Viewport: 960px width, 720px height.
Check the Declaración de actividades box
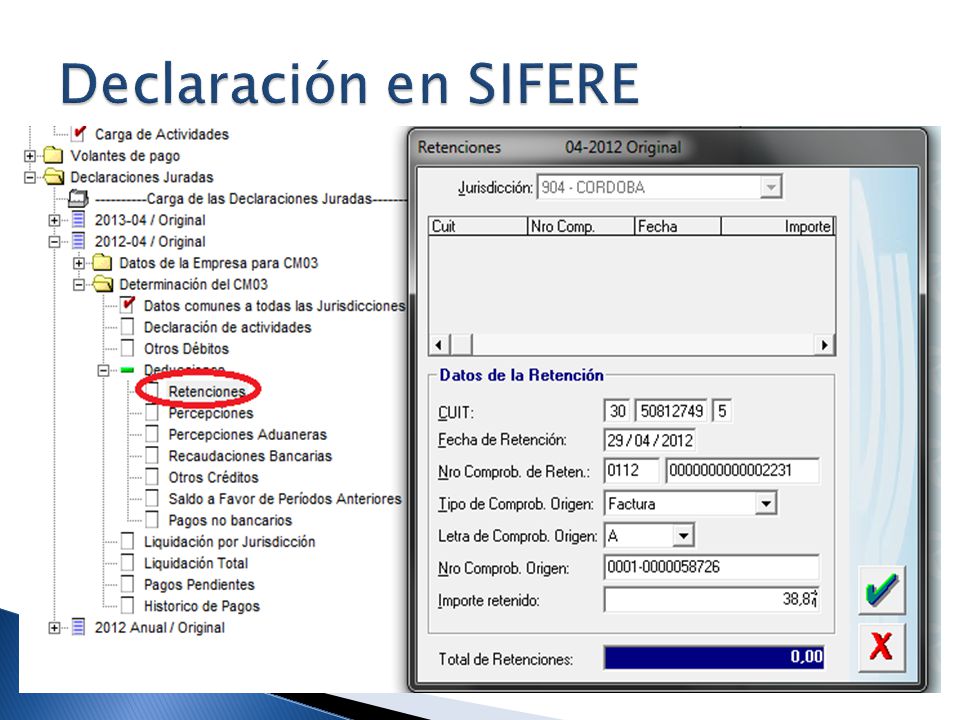click(x=127, y=327)
